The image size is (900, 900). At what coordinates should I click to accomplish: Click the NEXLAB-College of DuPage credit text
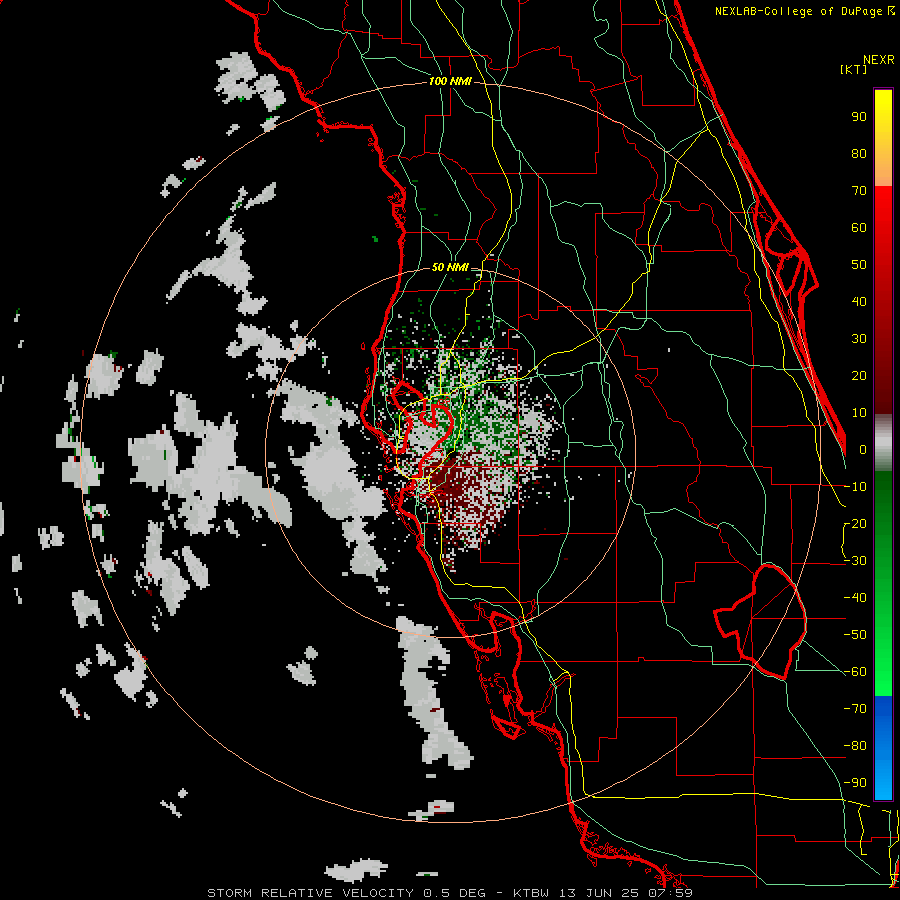798,11
